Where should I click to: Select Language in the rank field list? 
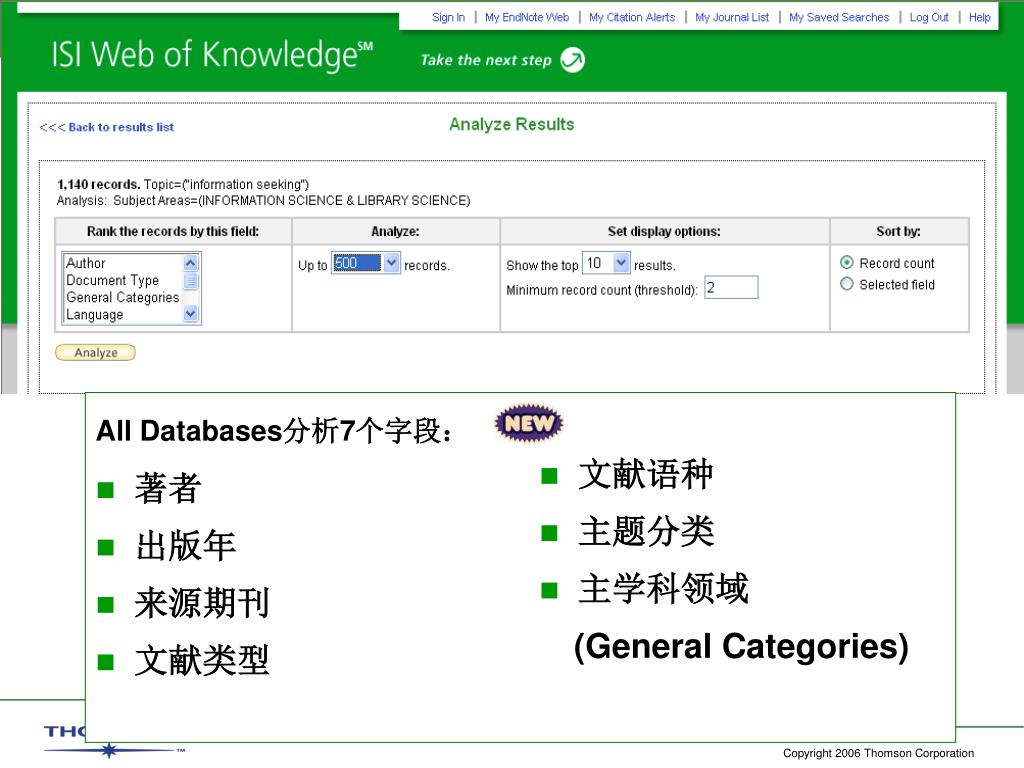[x=95, y=315]
